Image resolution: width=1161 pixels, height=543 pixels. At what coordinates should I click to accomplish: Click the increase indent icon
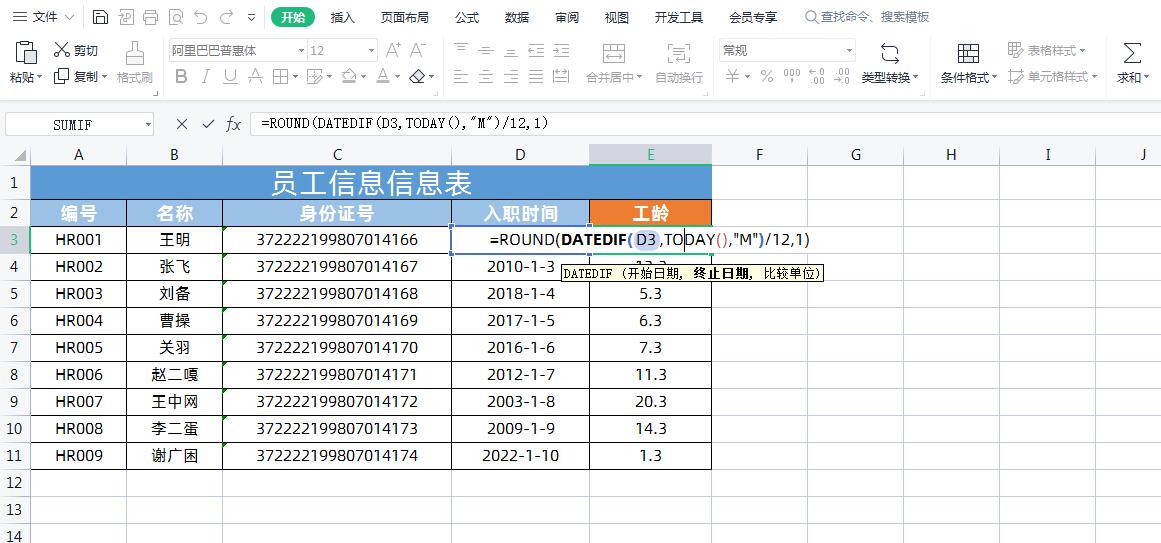point(561,50)
